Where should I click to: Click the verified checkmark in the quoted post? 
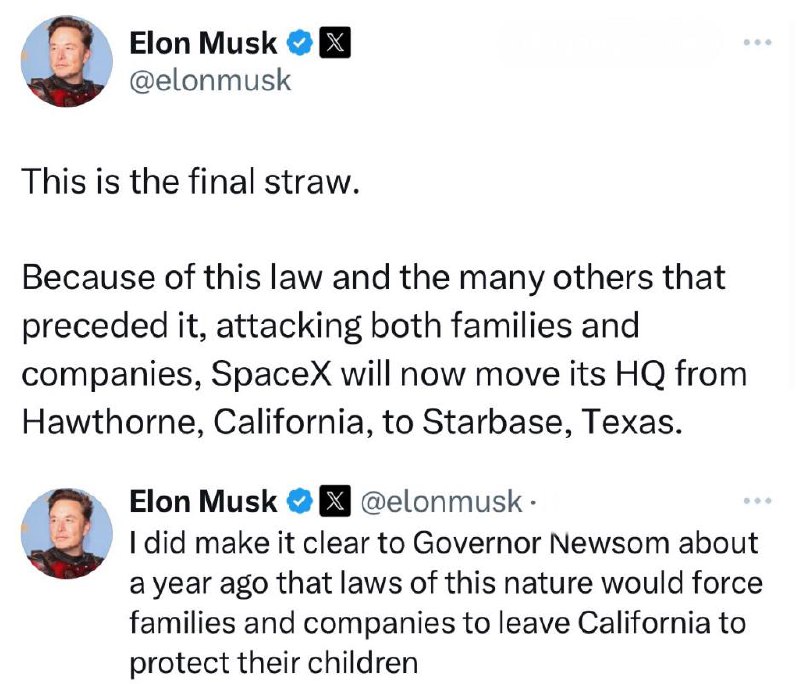click(x=299, y=501)
